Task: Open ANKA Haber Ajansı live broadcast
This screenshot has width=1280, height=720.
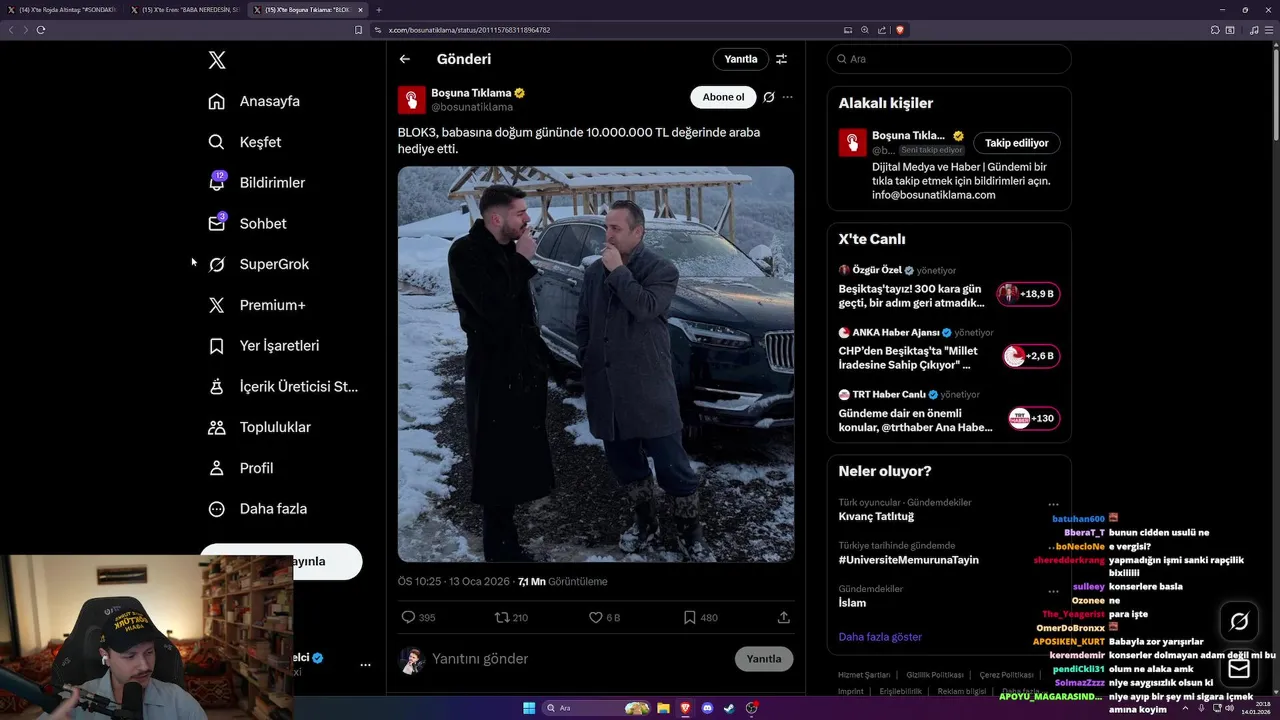Action: pyautogui.click(x=949, y=348)
